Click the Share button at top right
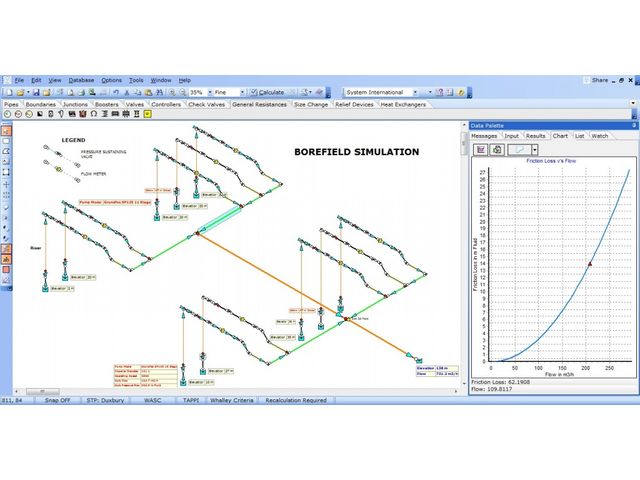 598,80
